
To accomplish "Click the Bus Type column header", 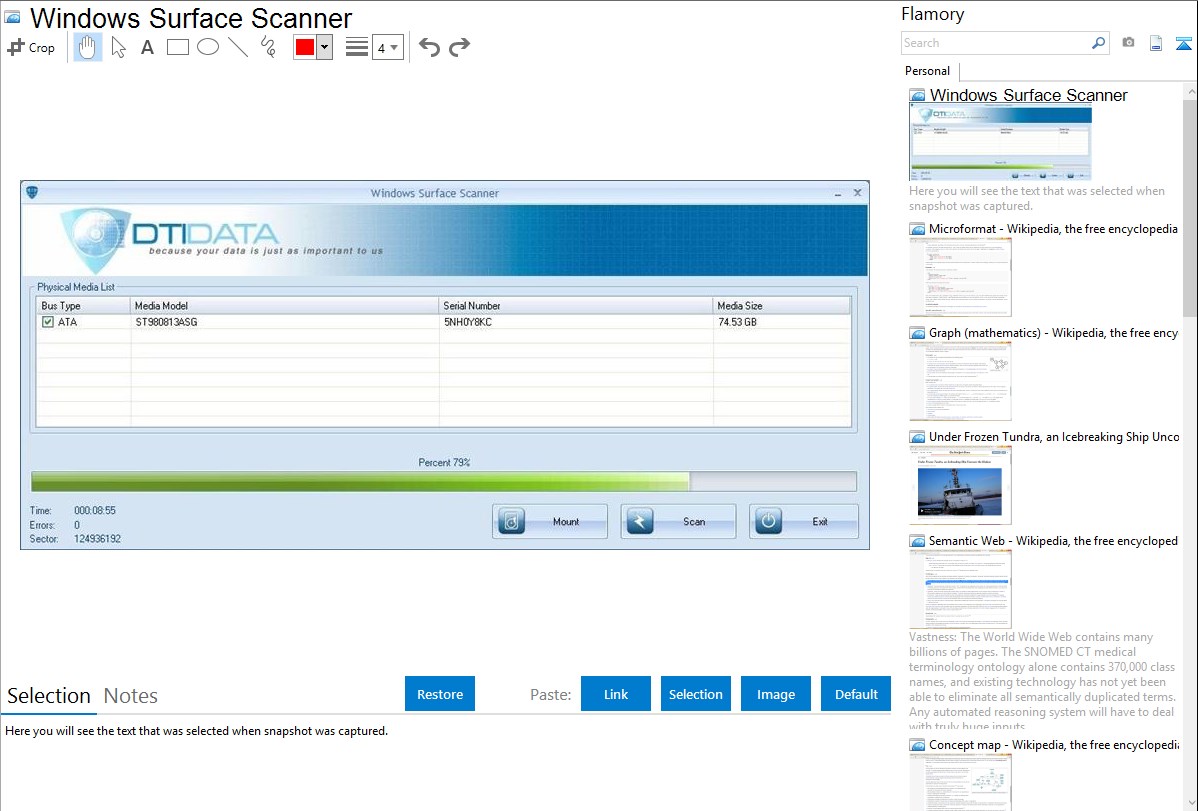I will [83, 306].
